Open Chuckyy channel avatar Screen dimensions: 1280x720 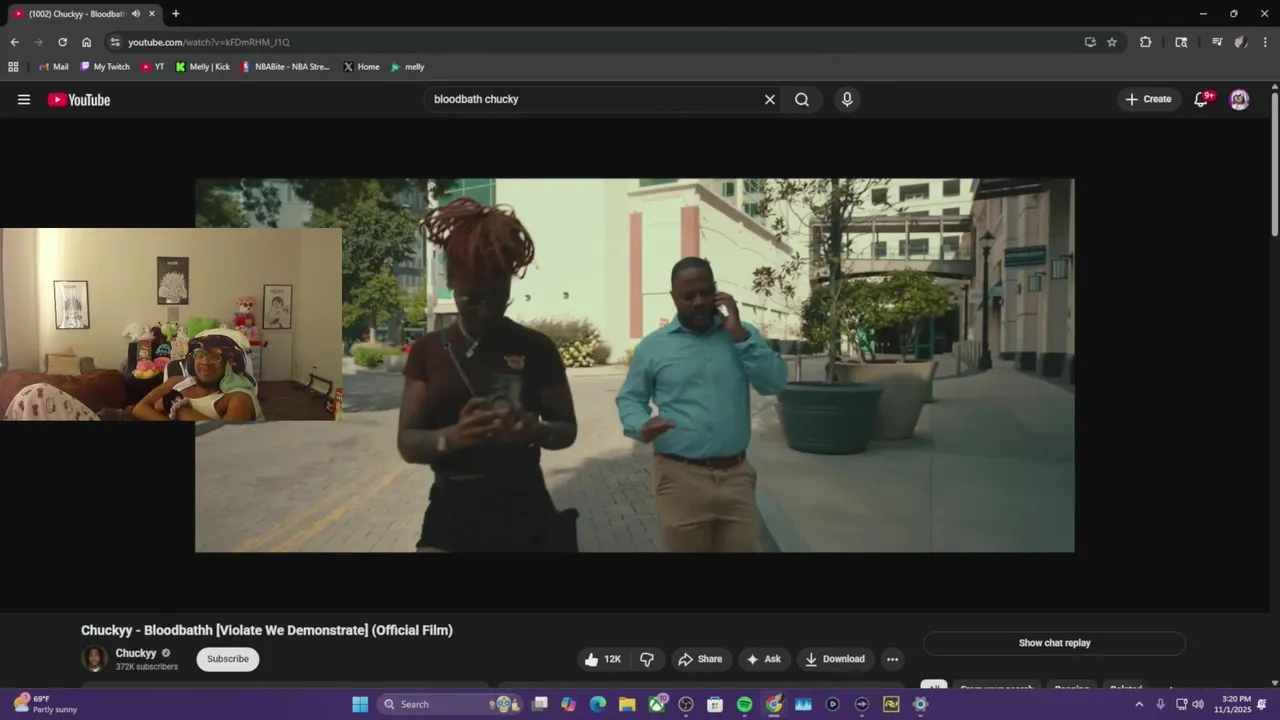coord(94,658)
